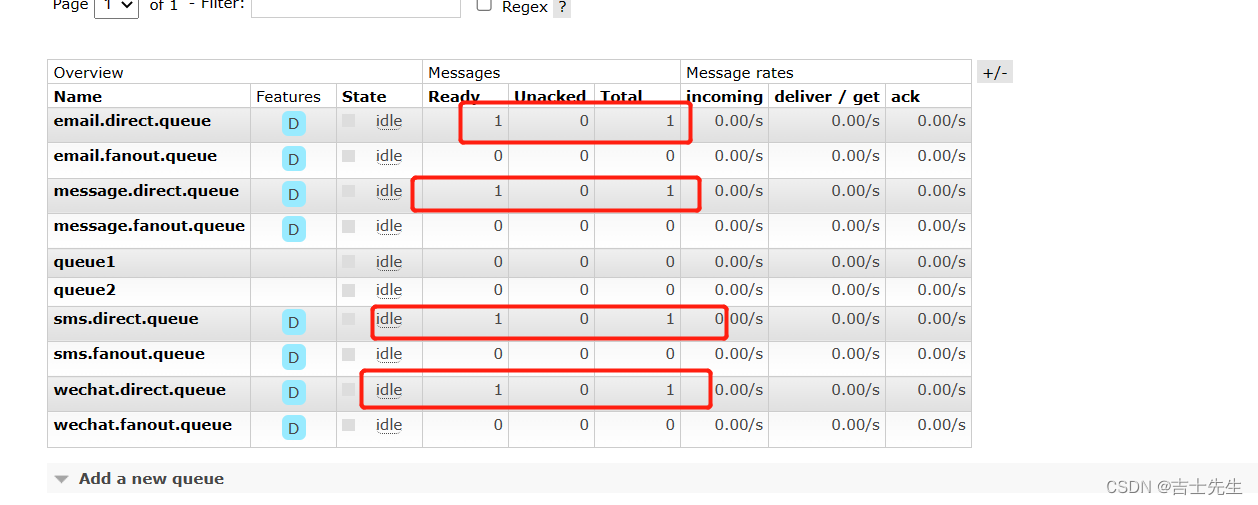Click state indicator square for email.direct.queue
The width and height of the screenshot is (1258, 505).
point(348,121)
